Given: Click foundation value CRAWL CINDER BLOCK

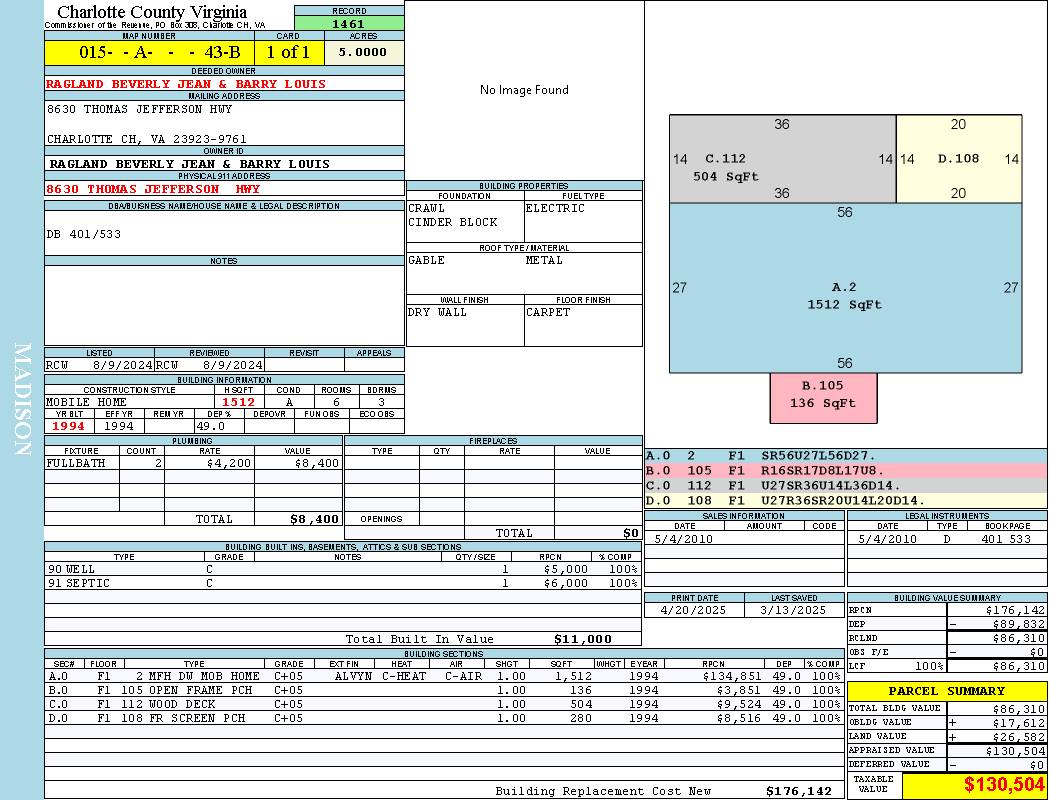Looking at the screenshot, I should pos(453,215).
